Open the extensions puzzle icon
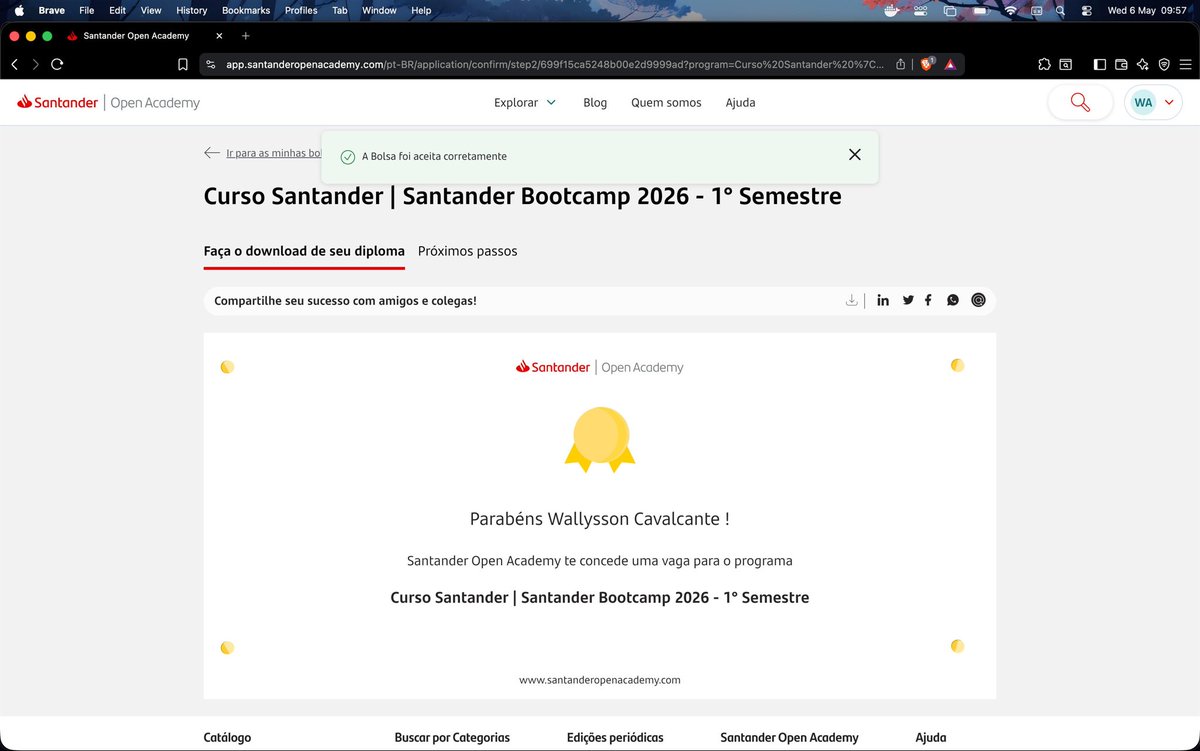The width and height of the screenshot is (1200, 751). click(x=1045, y=64)
